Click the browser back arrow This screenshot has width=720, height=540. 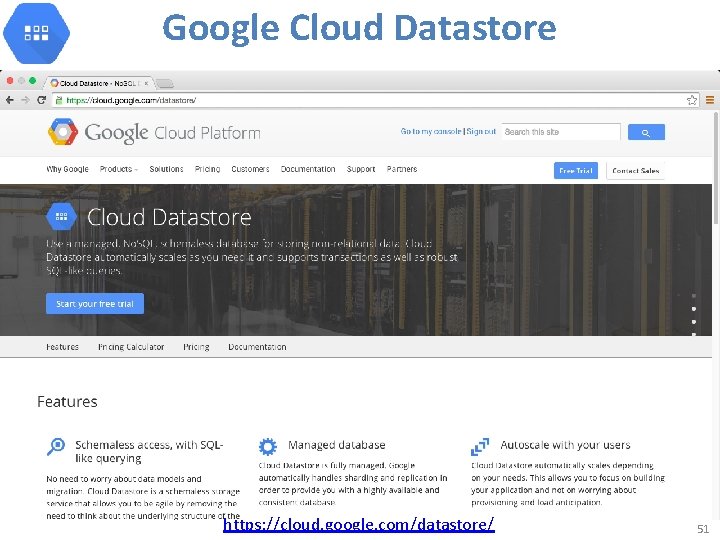10,100
